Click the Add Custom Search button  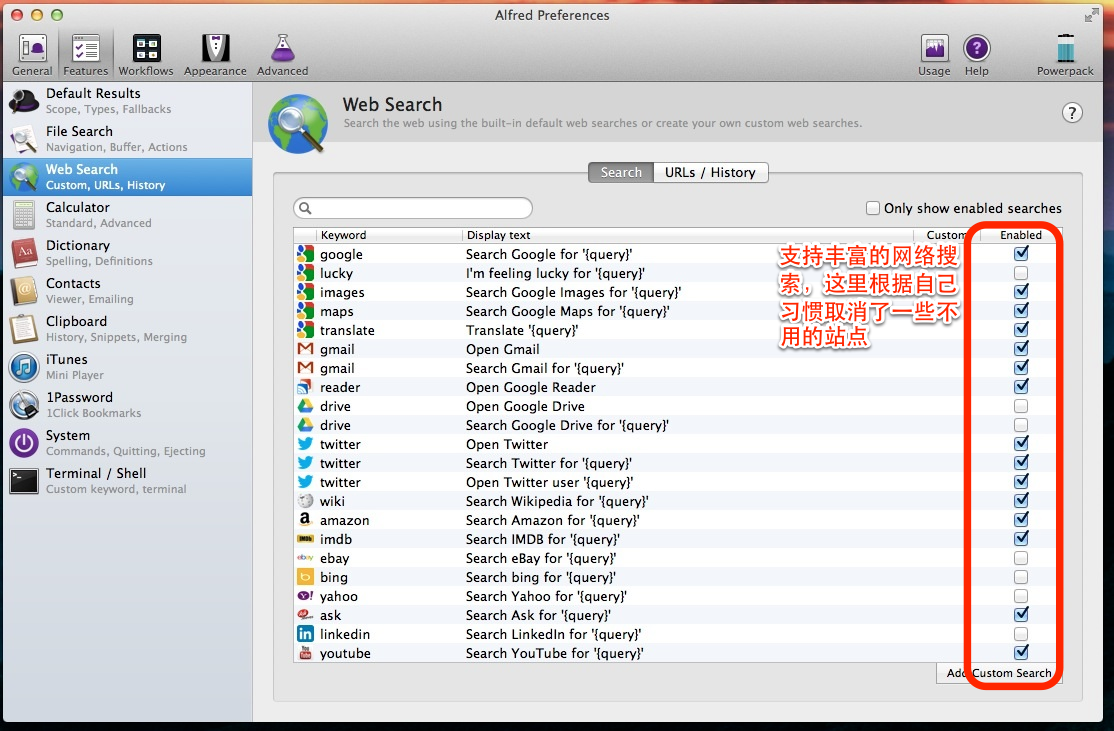999,673
